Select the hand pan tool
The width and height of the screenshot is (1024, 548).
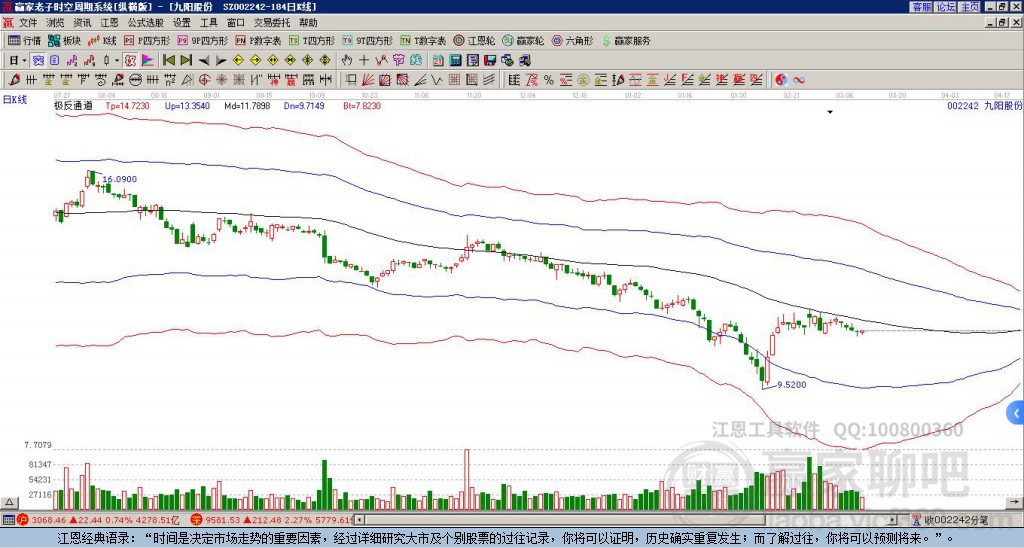pos(346,61)
